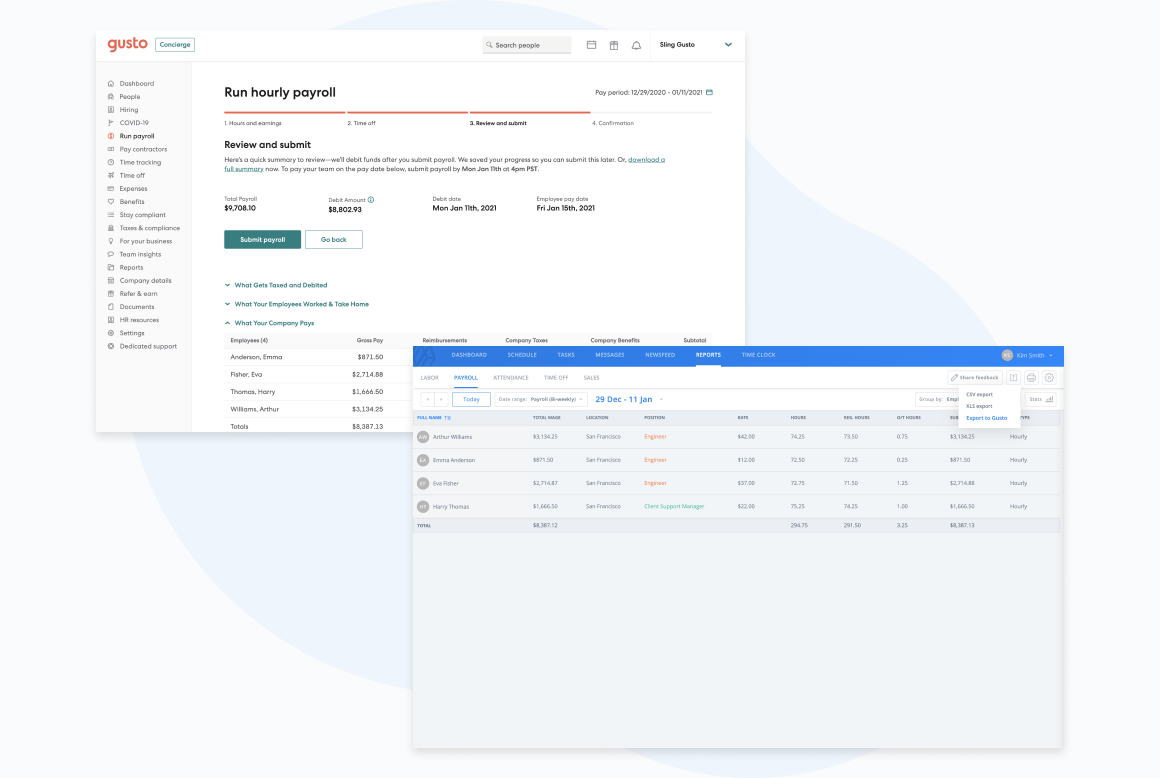
Task: Click the Sling export upload icon
Action: 1014,378
